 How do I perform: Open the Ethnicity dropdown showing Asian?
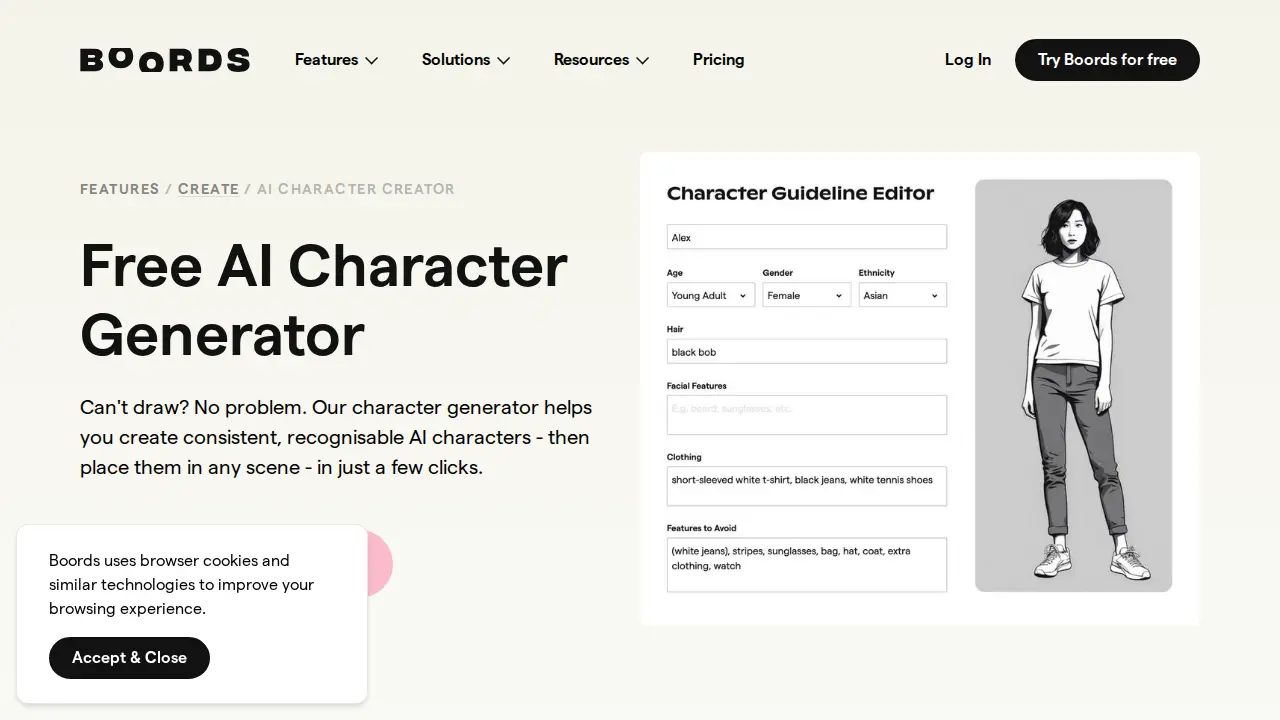902,296
